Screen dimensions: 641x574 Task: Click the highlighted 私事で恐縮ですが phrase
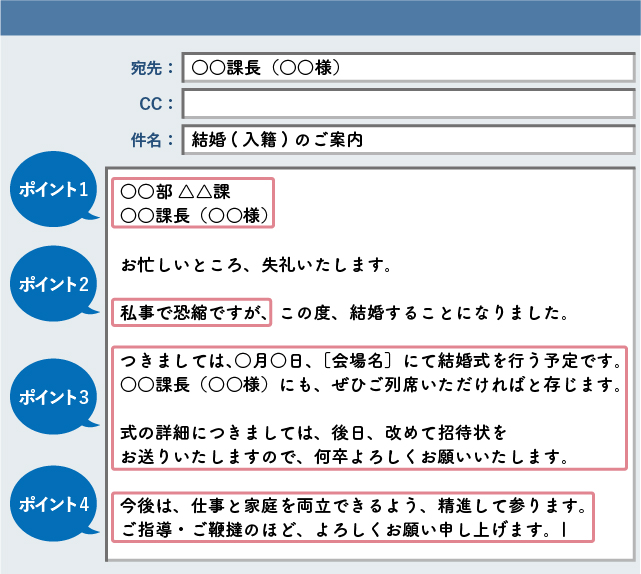[192, 313]
